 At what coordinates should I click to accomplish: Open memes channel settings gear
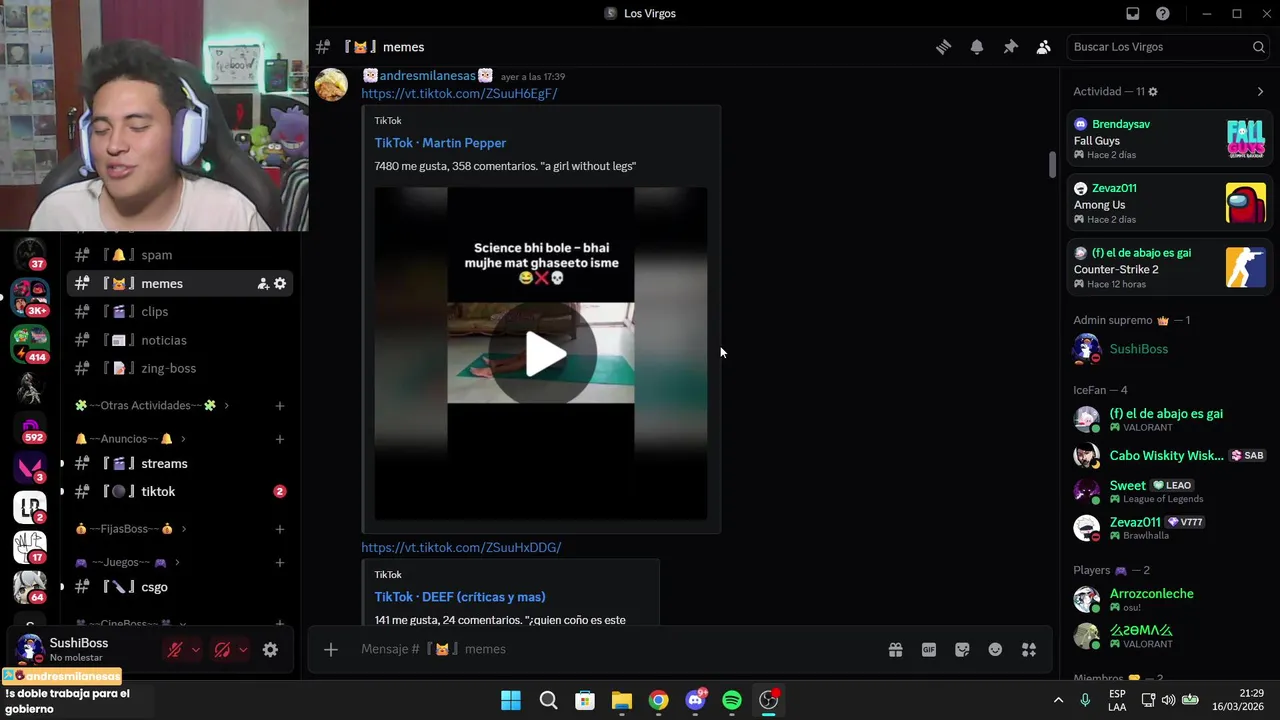[x=280, y=284]
